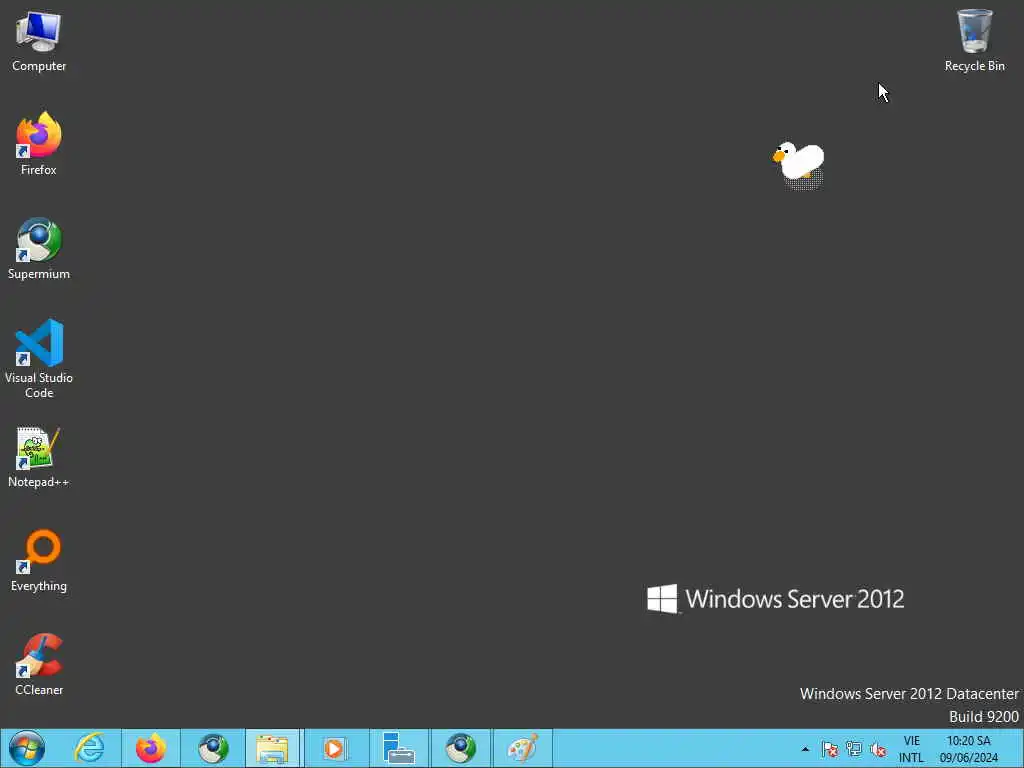Select the CCleaner desktop shortcut
The image size is (1024, 768).
[x=39, y=664]
